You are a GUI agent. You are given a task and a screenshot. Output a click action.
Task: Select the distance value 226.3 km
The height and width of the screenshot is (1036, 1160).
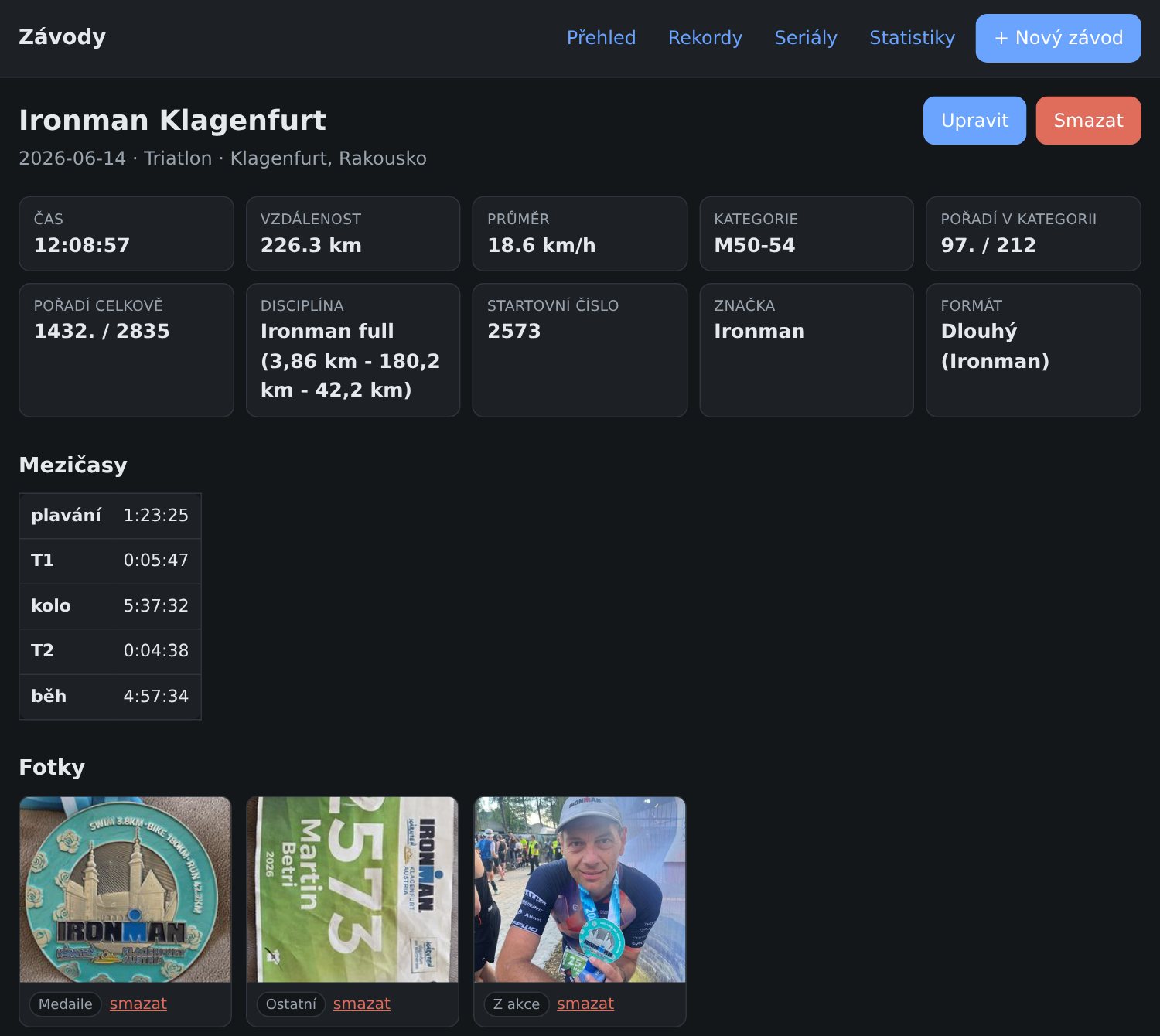[x=311, y=245]
